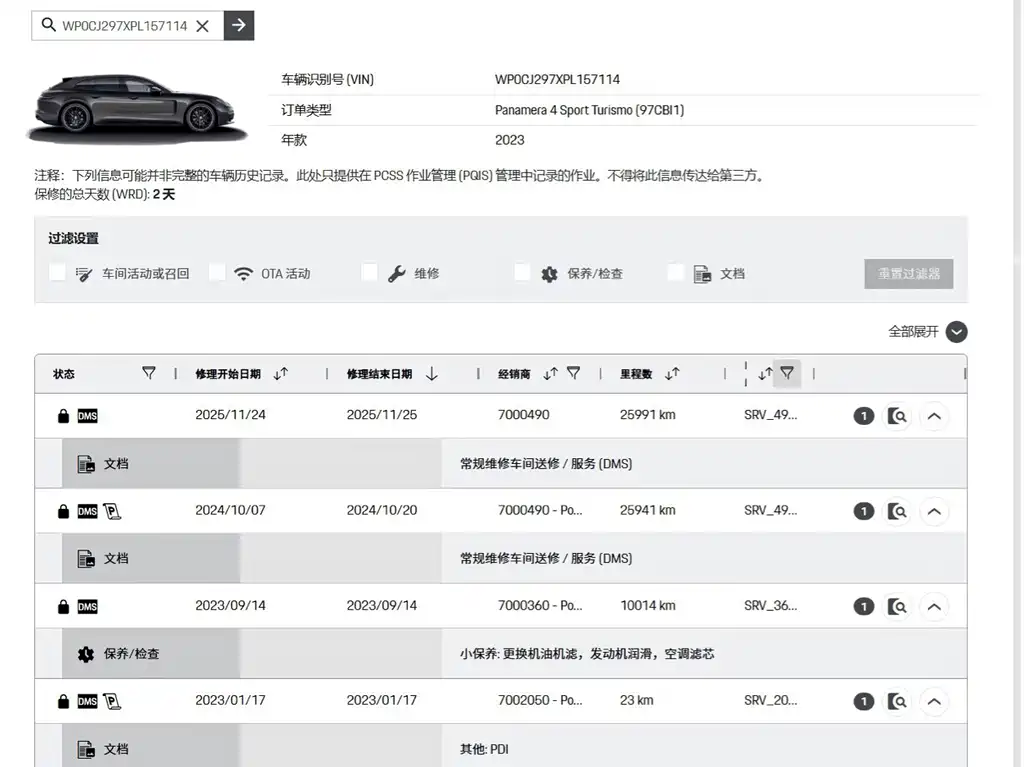
Task: Collapse the 2023/01/17 record row
Action: point(935,702)
